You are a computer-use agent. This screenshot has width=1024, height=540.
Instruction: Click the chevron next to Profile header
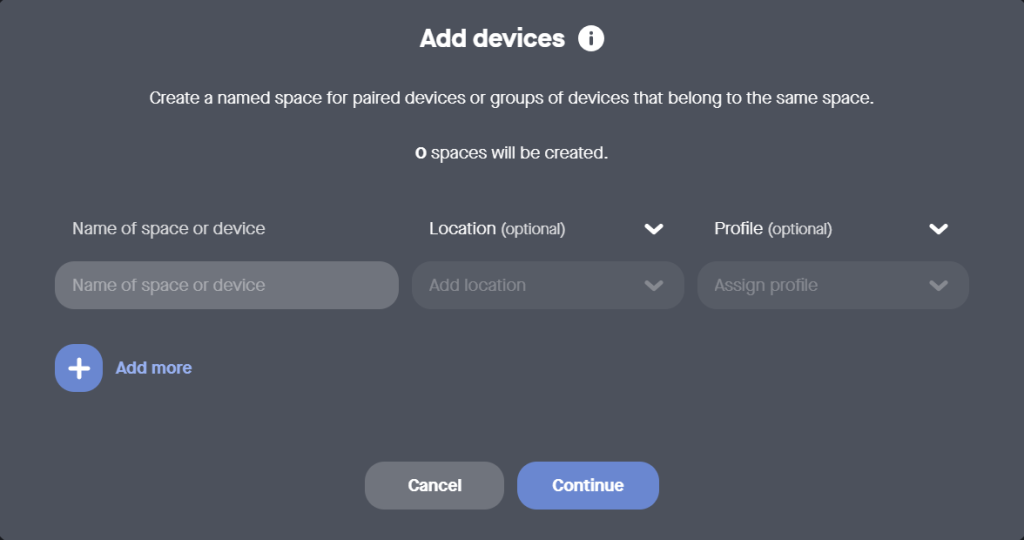pos(938,229)
